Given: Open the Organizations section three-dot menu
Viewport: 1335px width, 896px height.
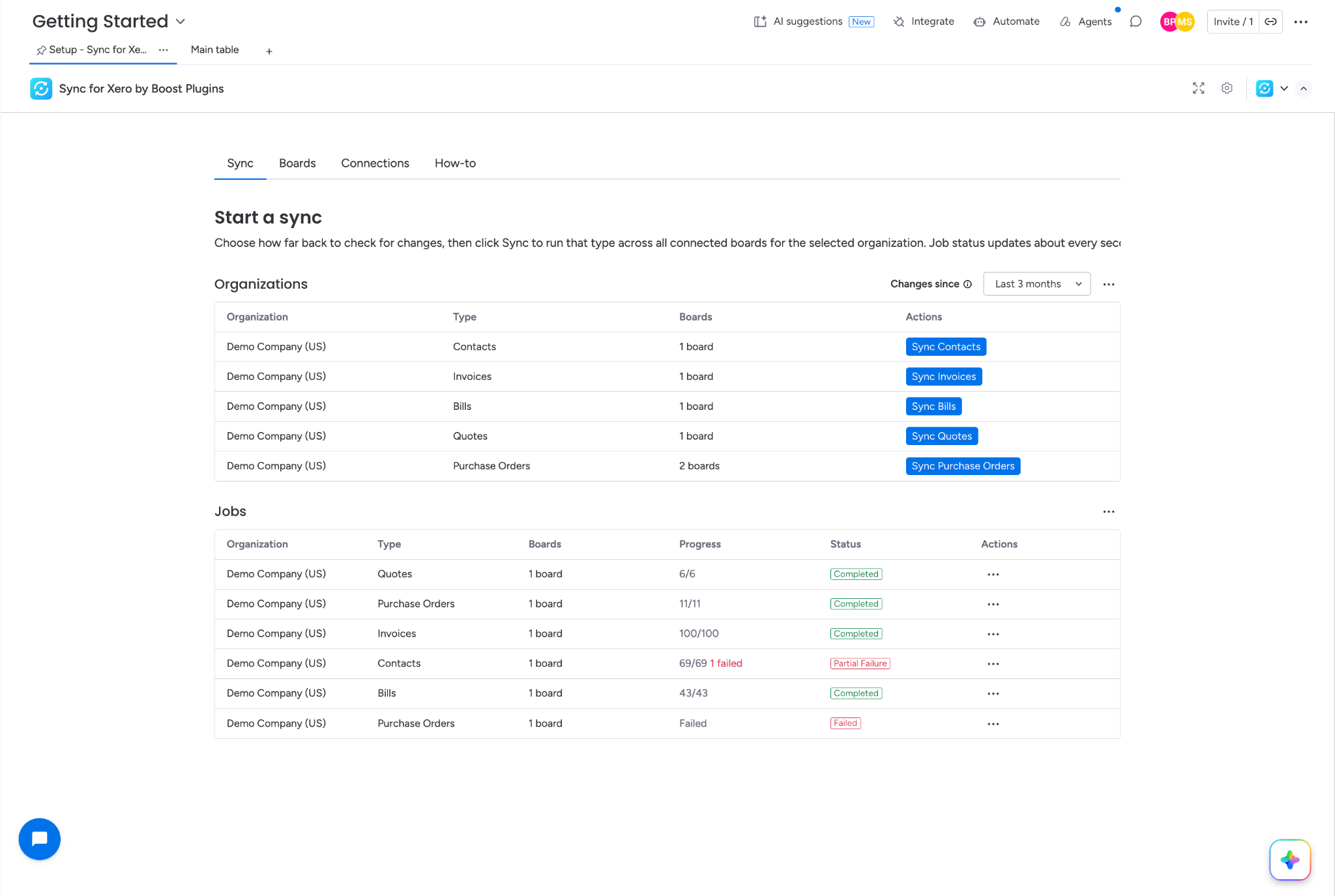Looking at the screenshot, I should click(x=1109, y=284).
